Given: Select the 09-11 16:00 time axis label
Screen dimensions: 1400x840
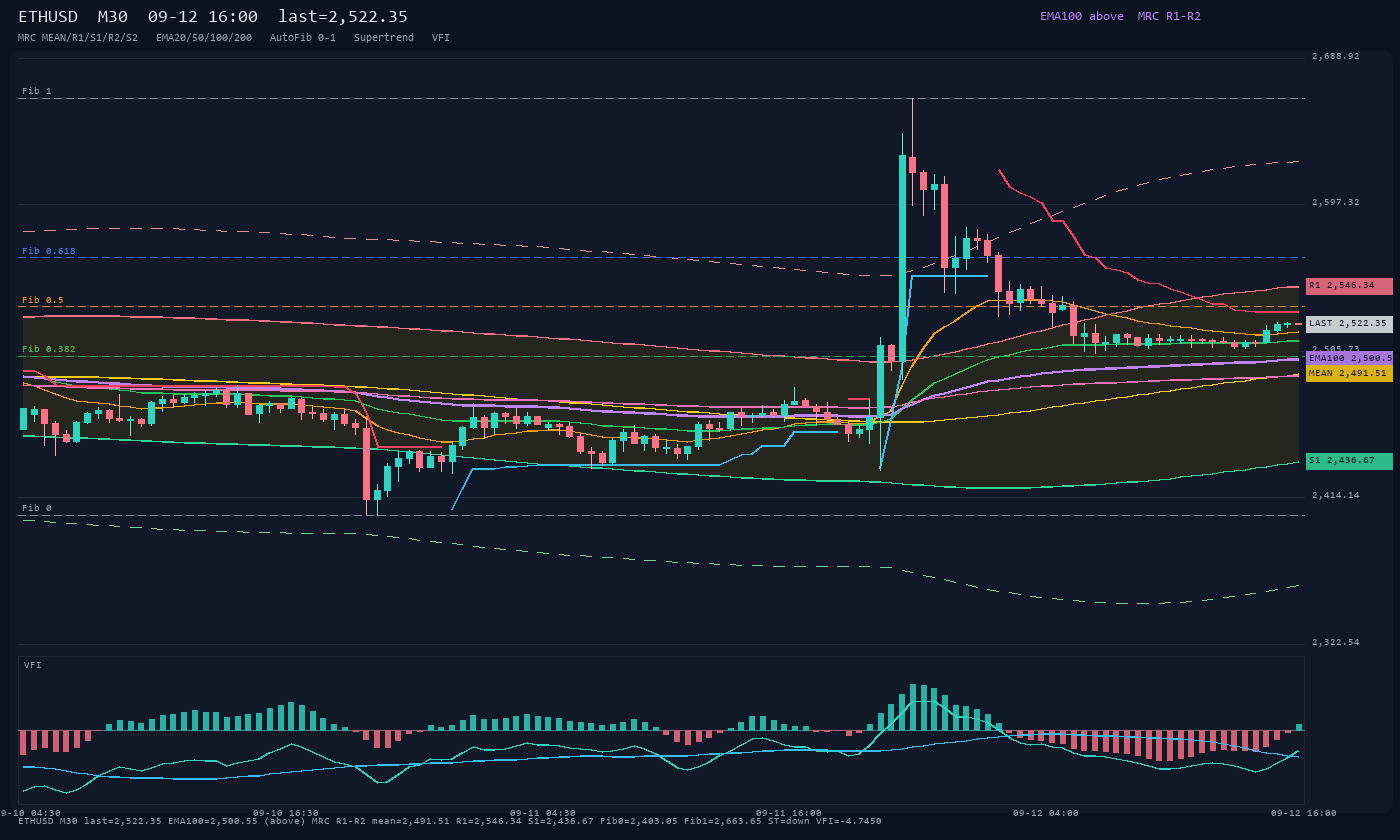Looking at the screenshot, I should pos(789,813).
